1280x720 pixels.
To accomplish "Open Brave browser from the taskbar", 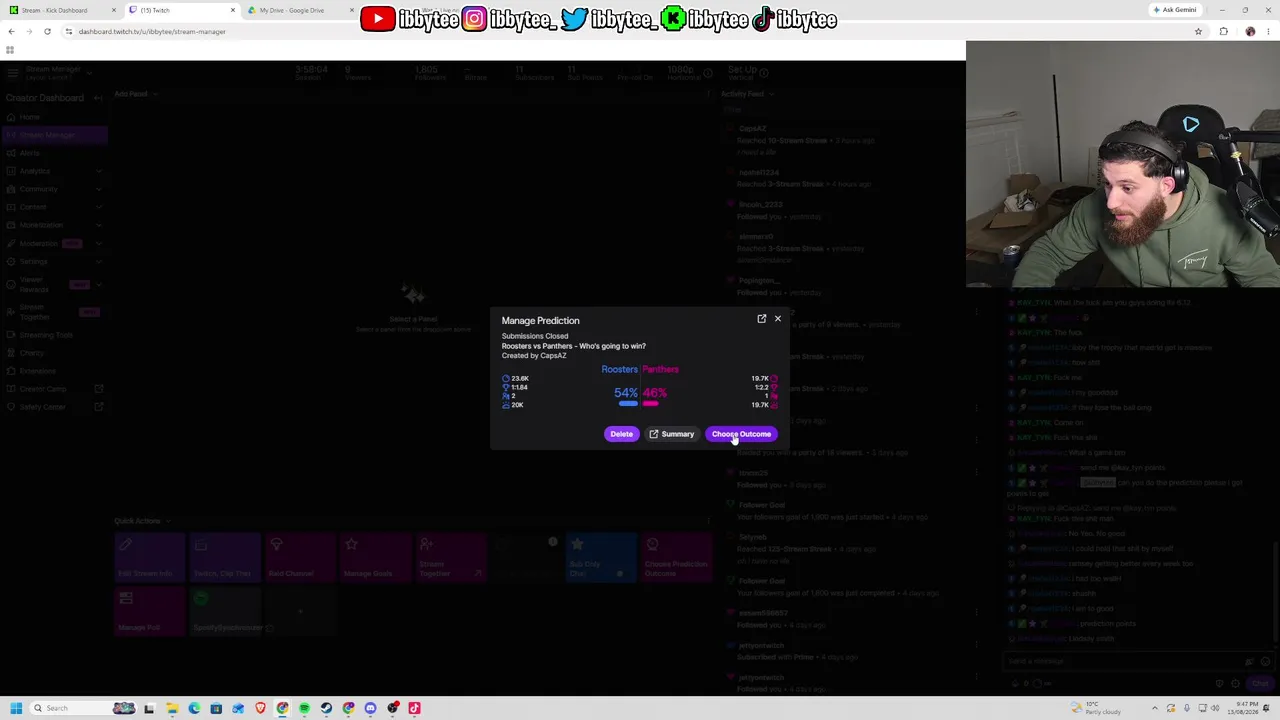I will pos(260,708).
